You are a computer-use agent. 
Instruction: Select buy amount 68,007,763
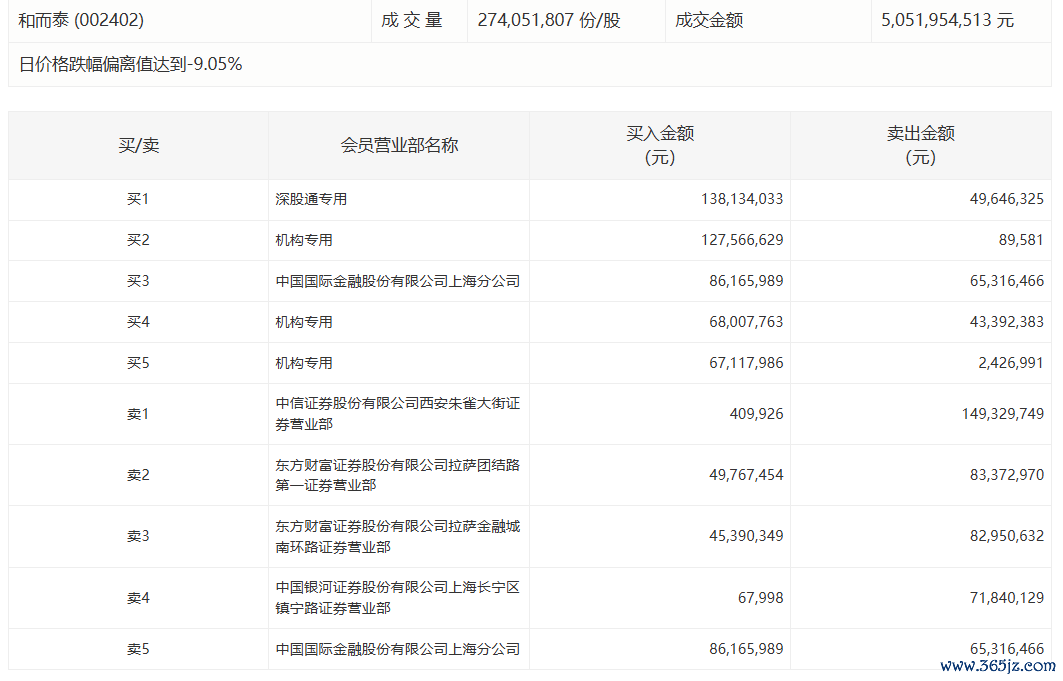(x=746, y=322)
